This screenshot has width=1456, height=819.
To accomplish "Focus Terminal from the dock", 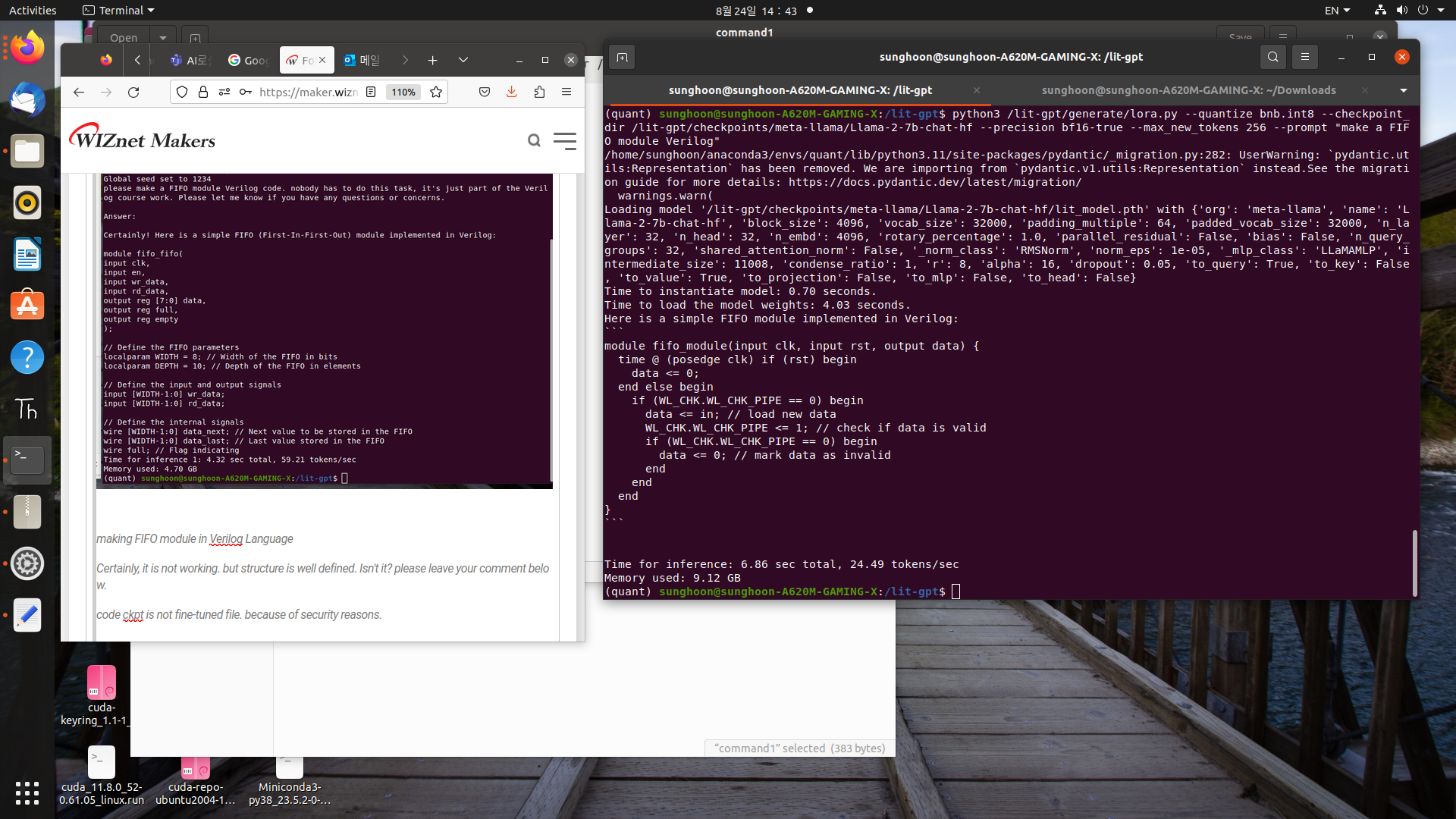I will click(x=27, y=460).
